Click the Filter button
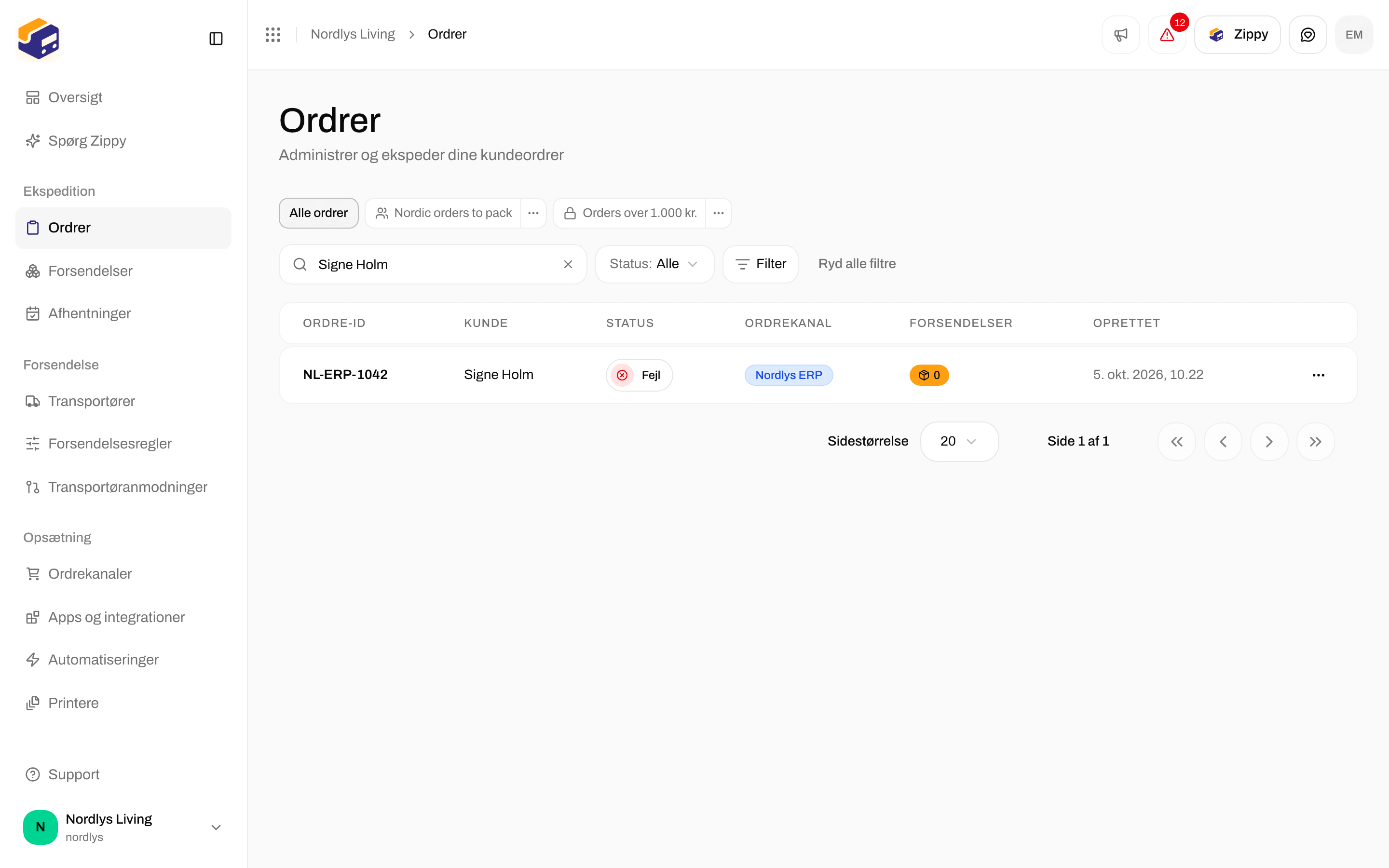The image size is (1389, 868). coord(760,264)
